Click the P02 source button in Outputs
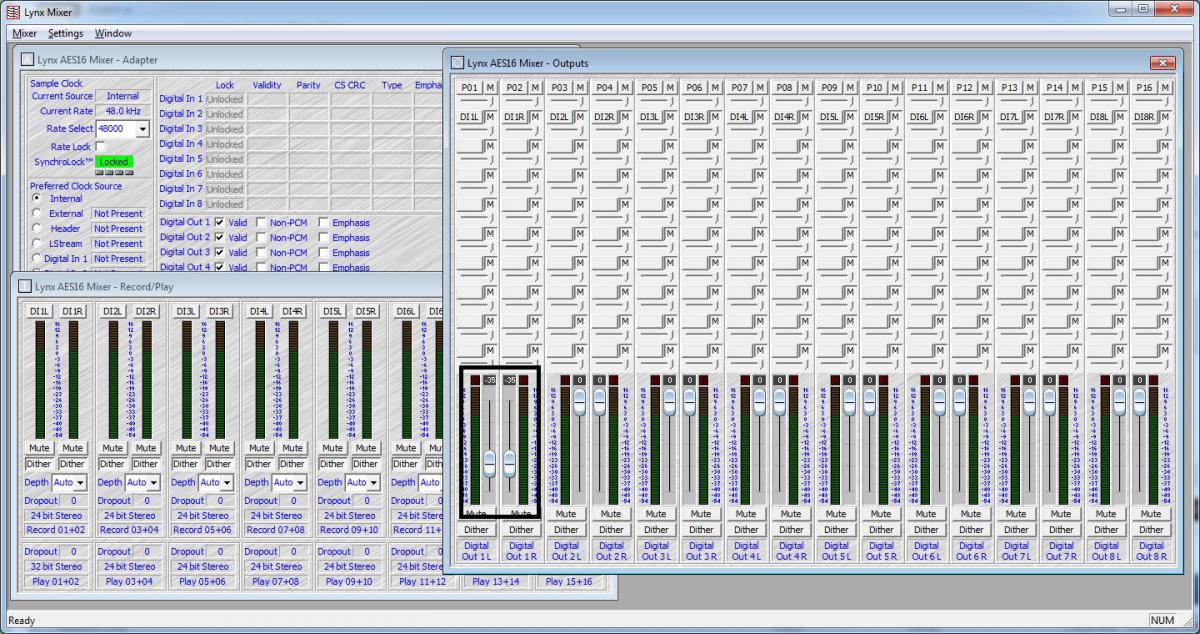This screenshot has height=634, width=1200. (x=515, y=88)
